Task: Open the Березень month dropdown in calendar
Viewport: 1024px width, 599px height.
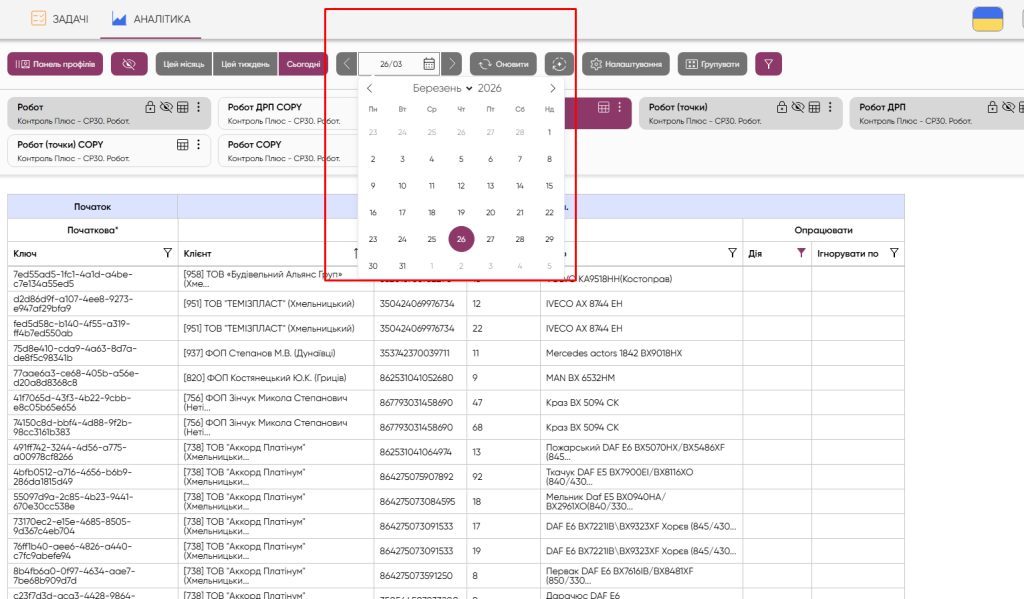Action: click(442, 88)
